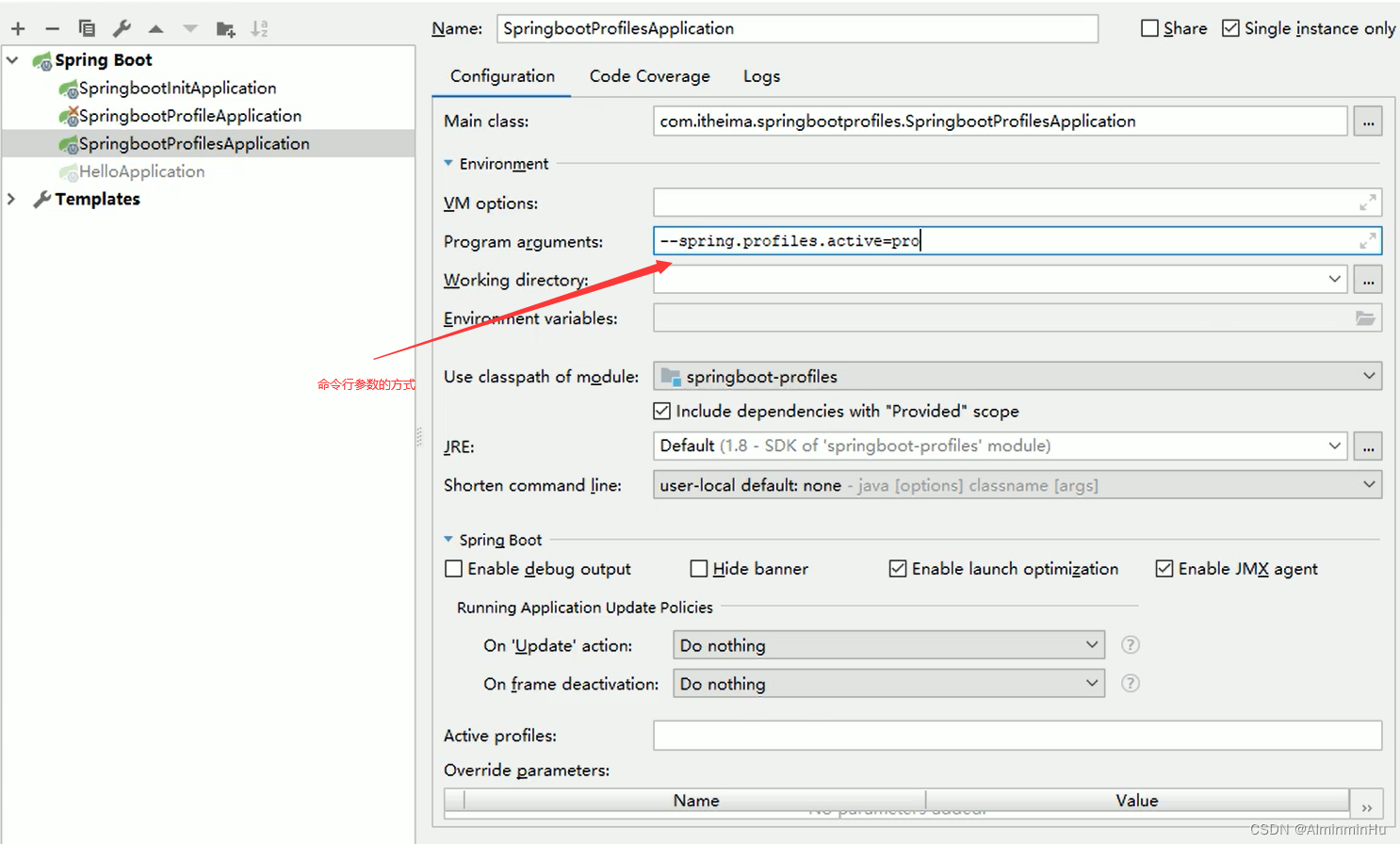Click the Environment variables field
This screenshot has width=1400, height=844.
[x=1017, y=318]
